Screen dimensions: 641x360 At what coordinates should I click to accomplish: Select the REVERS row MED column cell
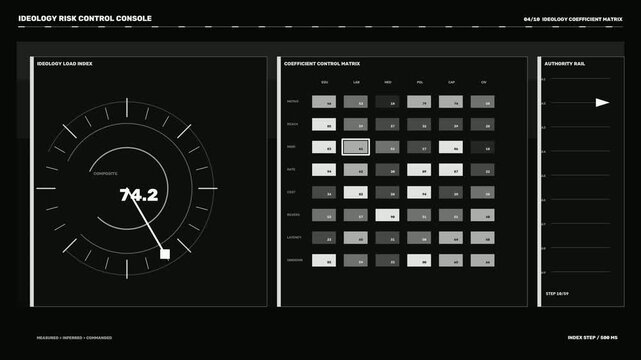[x=387, y=215]
